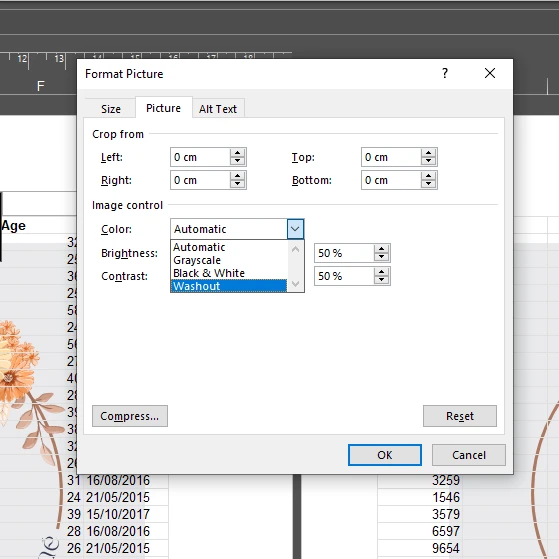Viewport: 559px width, 559px height.
Task: Confirm with the OK button
Action: click(x=385, y=455)
